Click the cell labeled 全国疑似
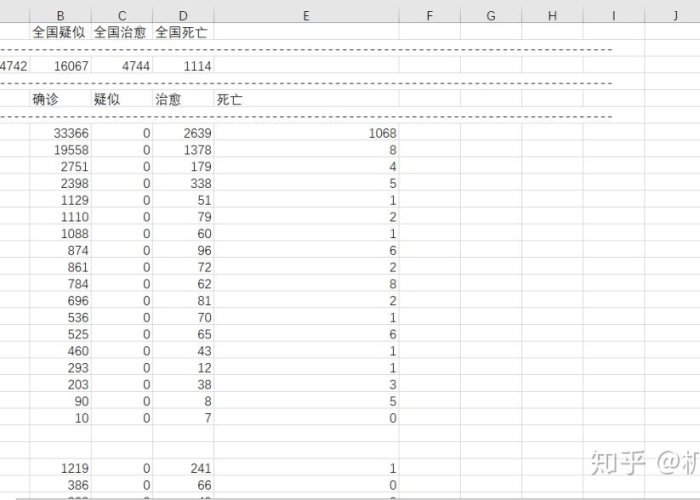This screenshot has width=700, height=500. pos(60,32)
